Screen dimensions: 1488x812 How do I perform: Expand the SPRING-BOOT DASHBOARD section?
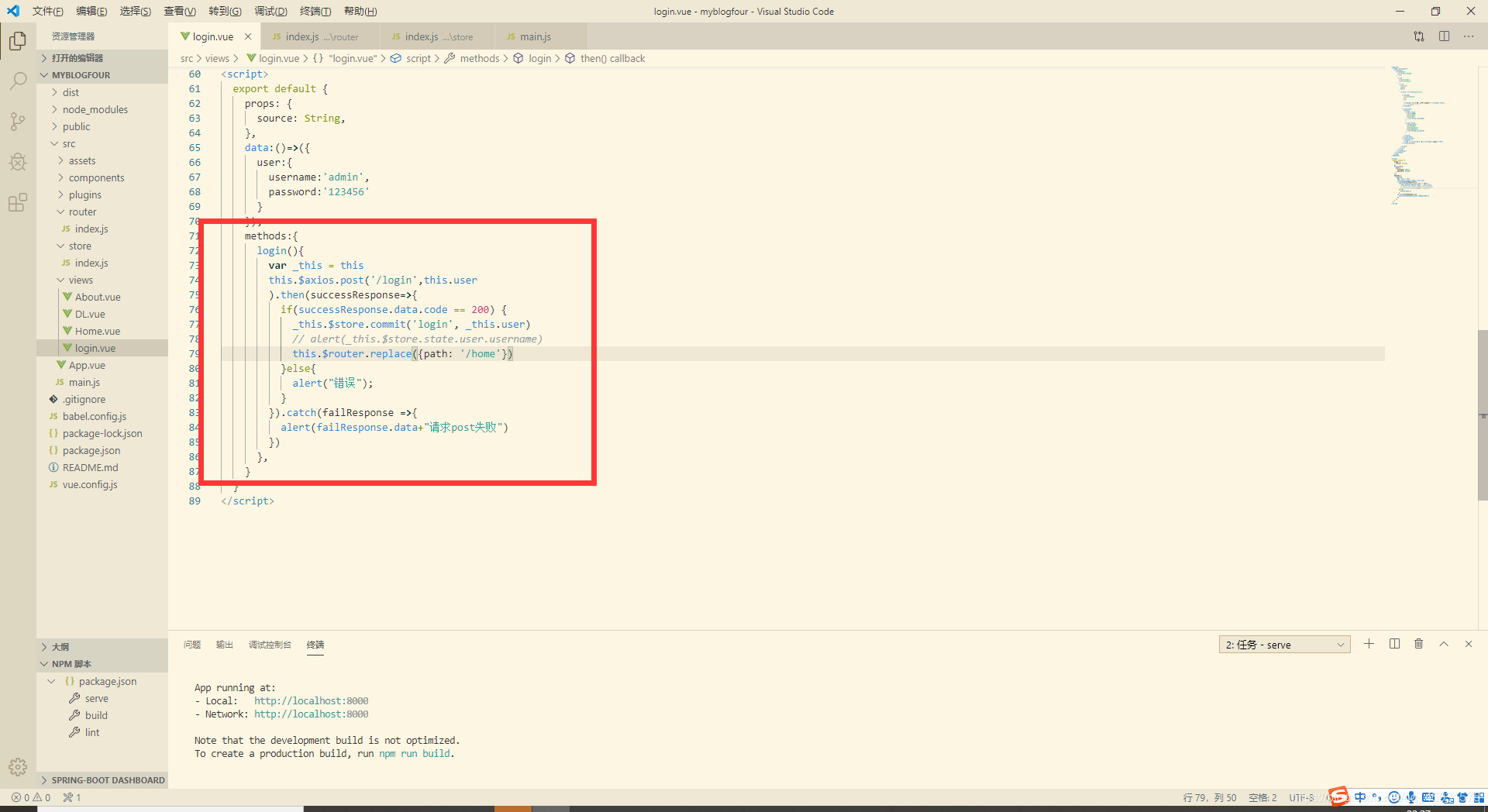pos(102,780)
